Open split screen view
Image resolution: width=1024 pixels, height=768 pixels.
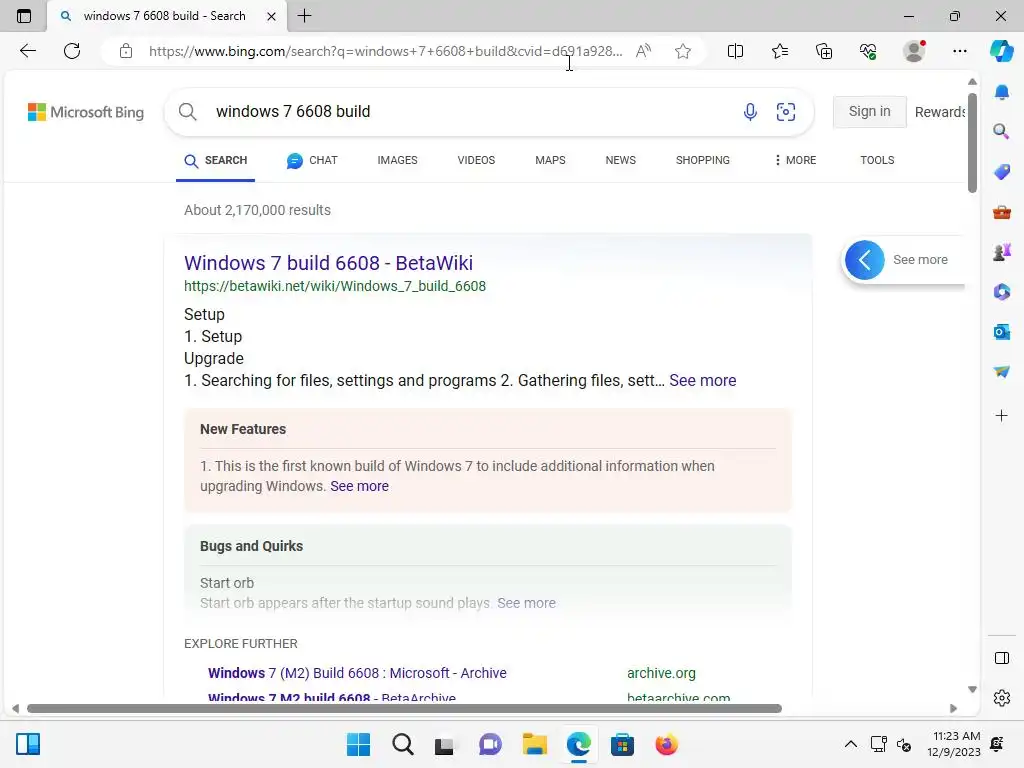[735, 51]
